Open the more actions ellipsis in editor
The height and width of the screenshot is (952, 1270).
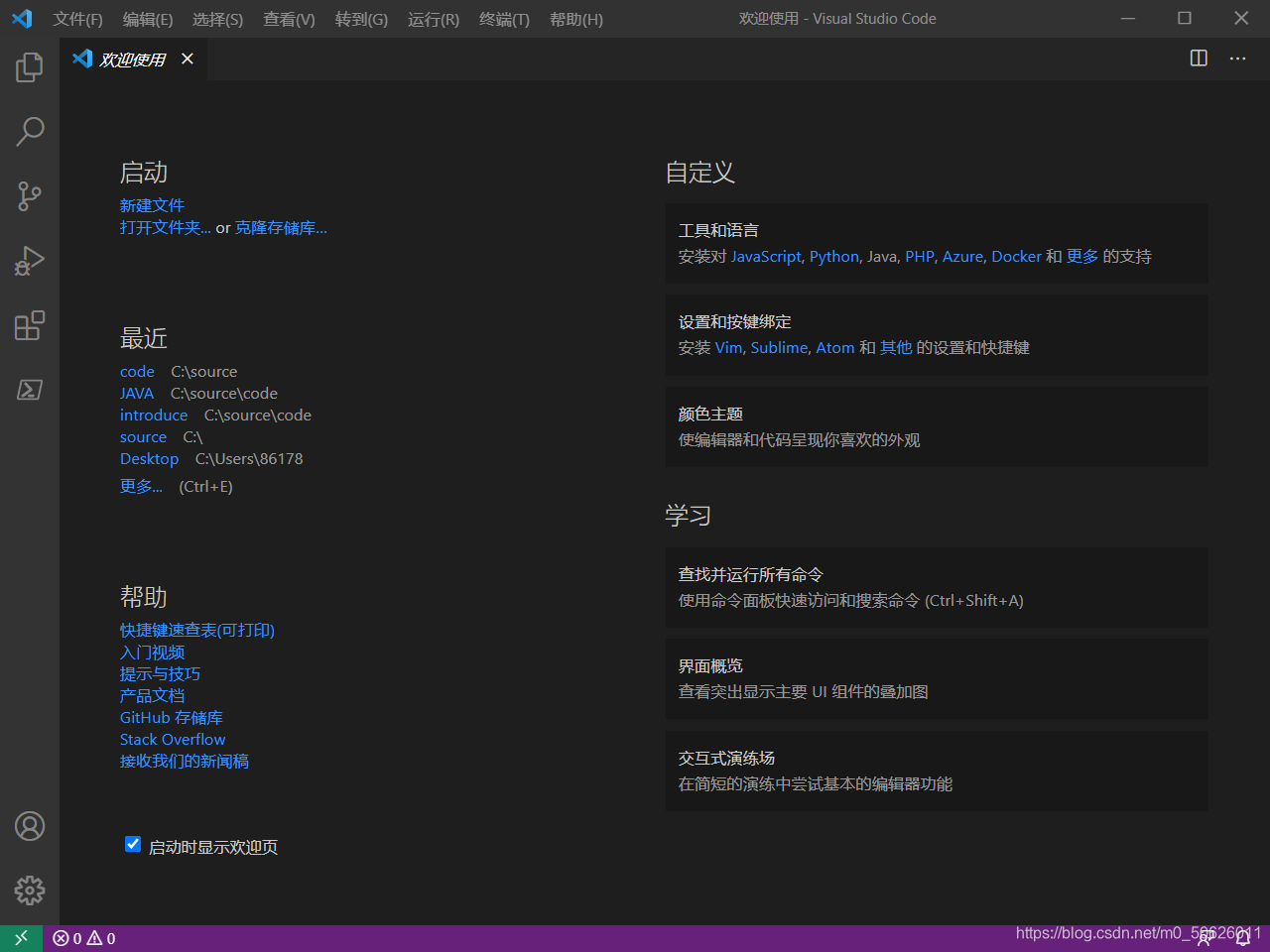[x=1237, y=59]
